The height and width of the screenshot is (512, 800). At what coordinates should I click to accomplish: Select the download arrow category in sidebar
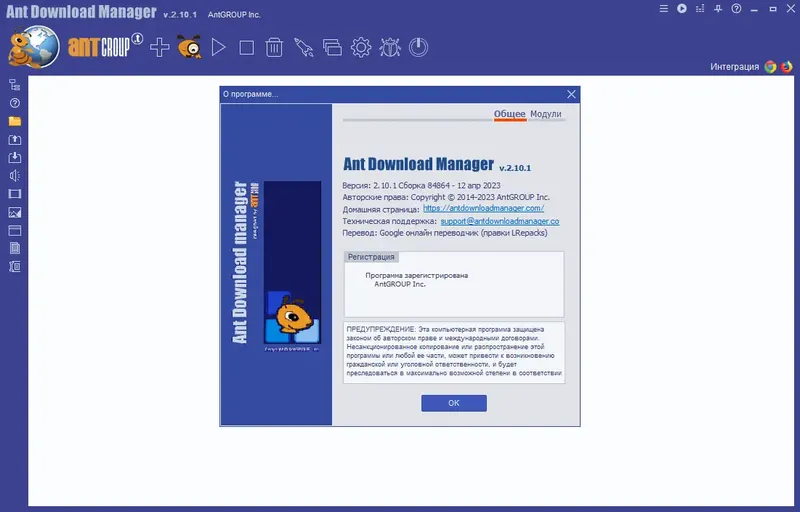(15, 158)
